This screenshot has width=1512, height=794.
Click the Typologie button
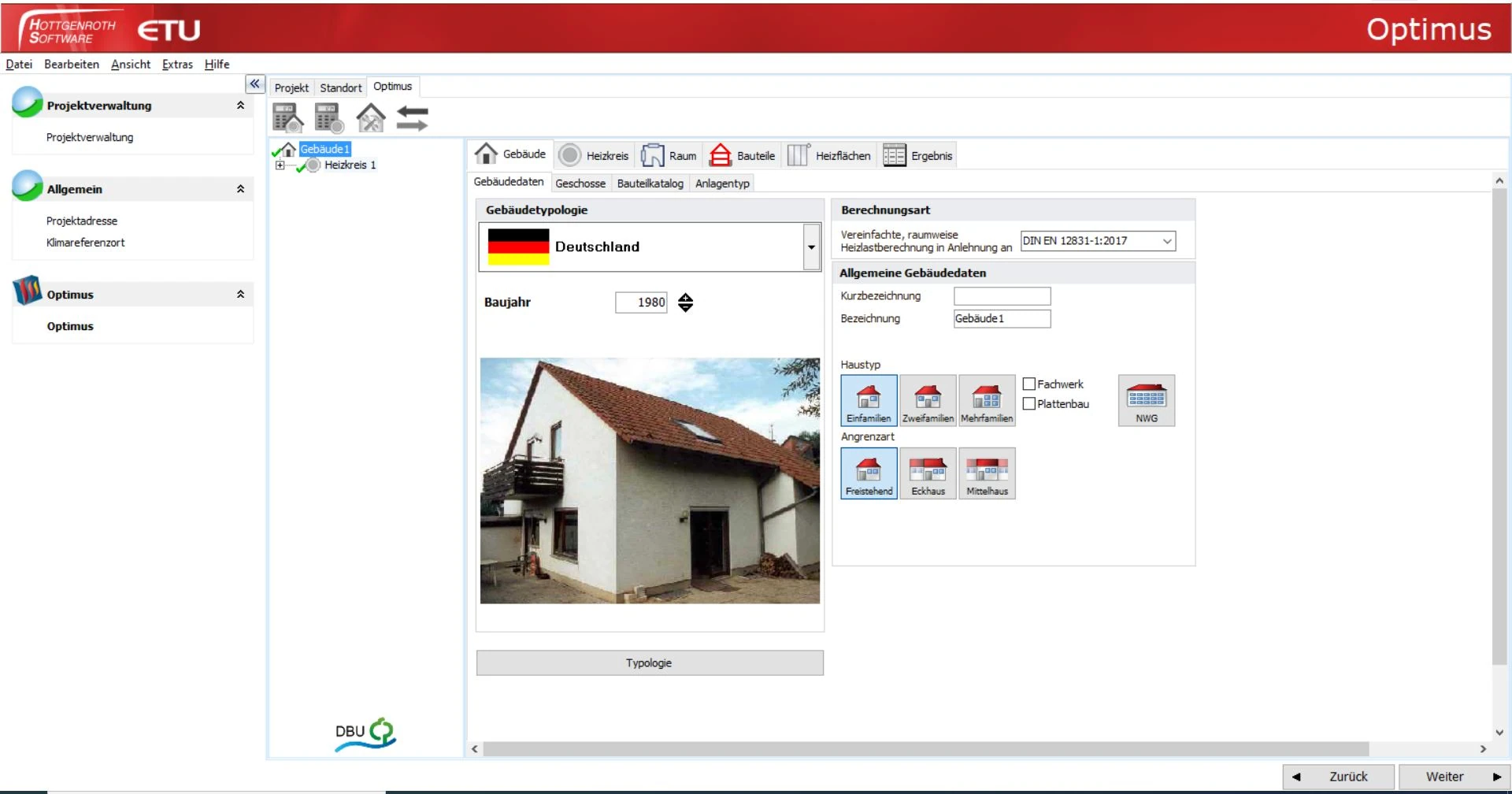point(649,663)
